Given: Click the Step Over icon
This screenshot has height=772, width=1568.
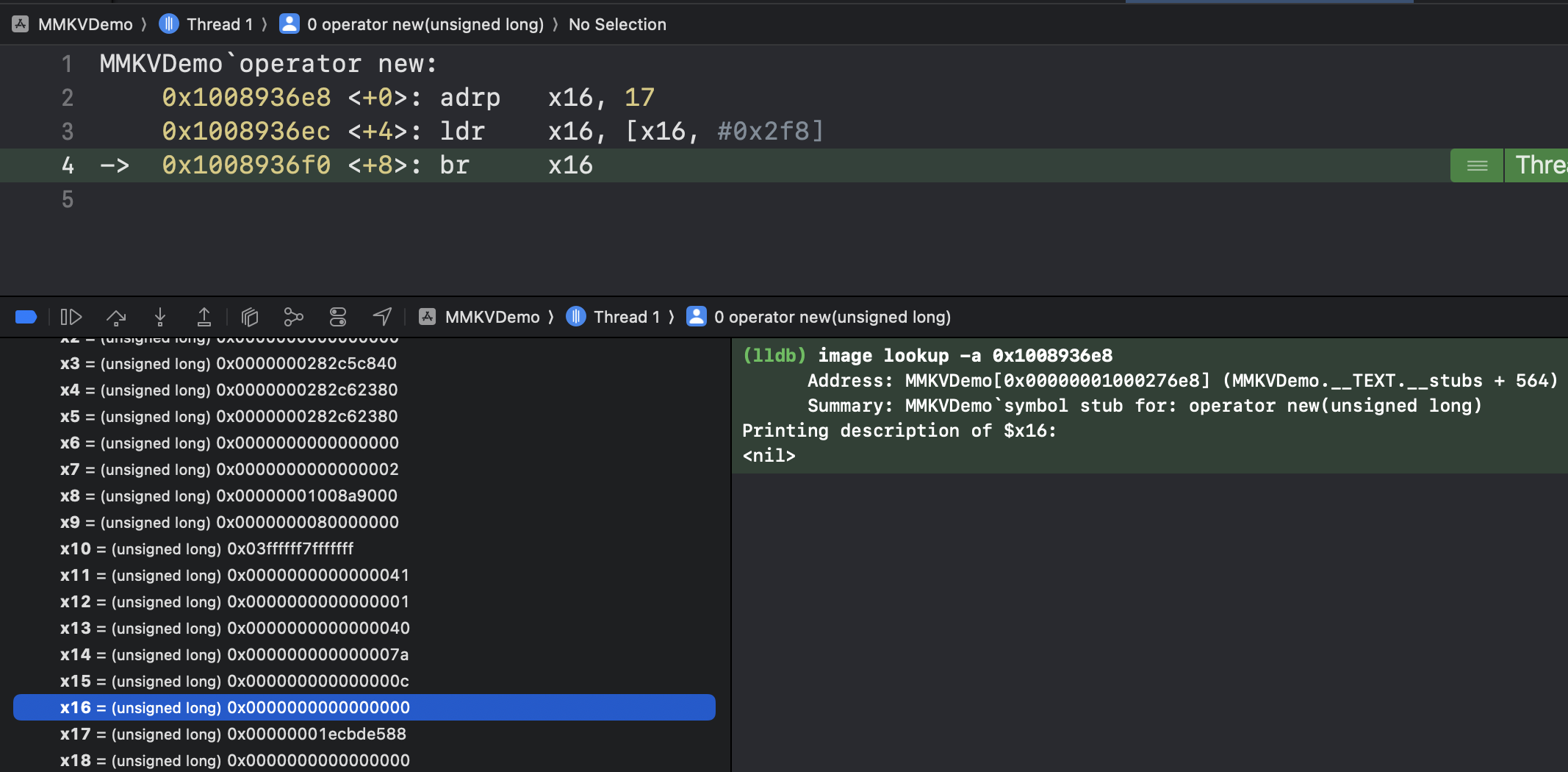Looking at the screenshot, I should coord(116,317).
